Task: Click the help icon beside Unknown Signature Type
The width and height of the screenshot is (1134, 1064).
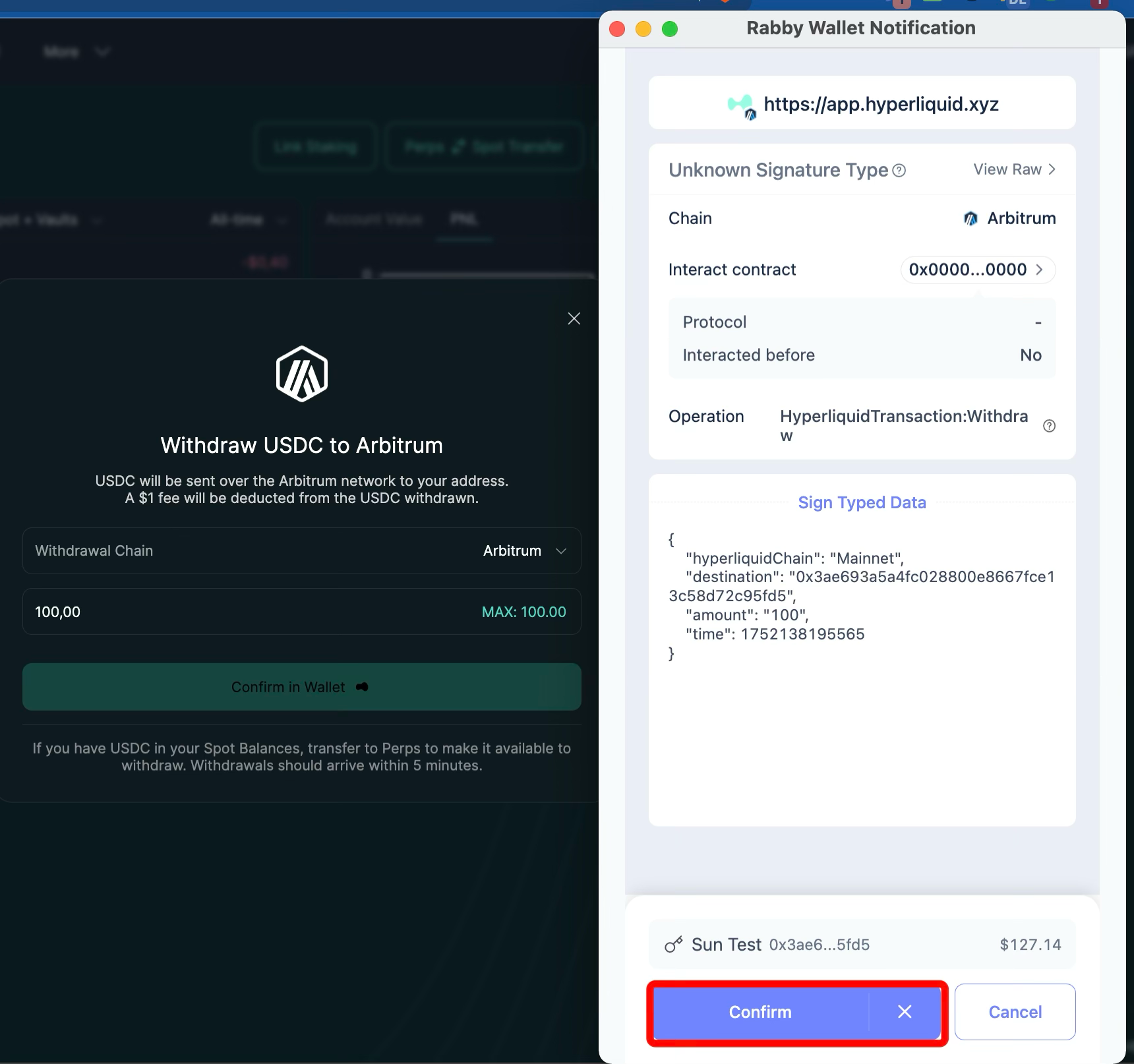Action: [899, 171]
